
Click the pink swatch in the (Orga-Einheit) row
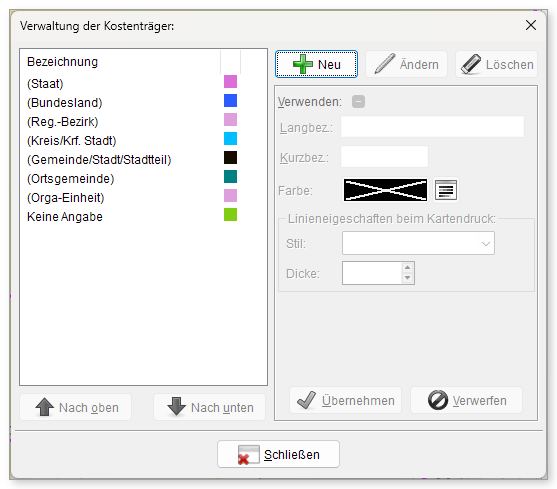[230, 195]
